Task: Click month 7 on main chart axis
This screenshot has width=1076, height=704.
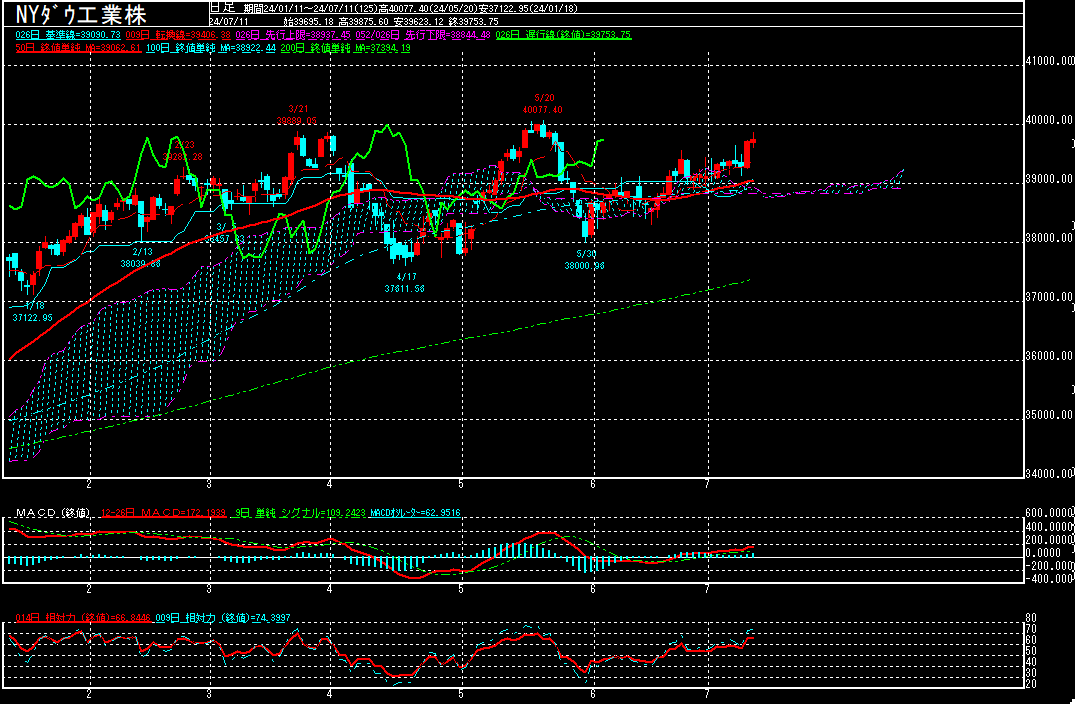Action: point(707,484)
